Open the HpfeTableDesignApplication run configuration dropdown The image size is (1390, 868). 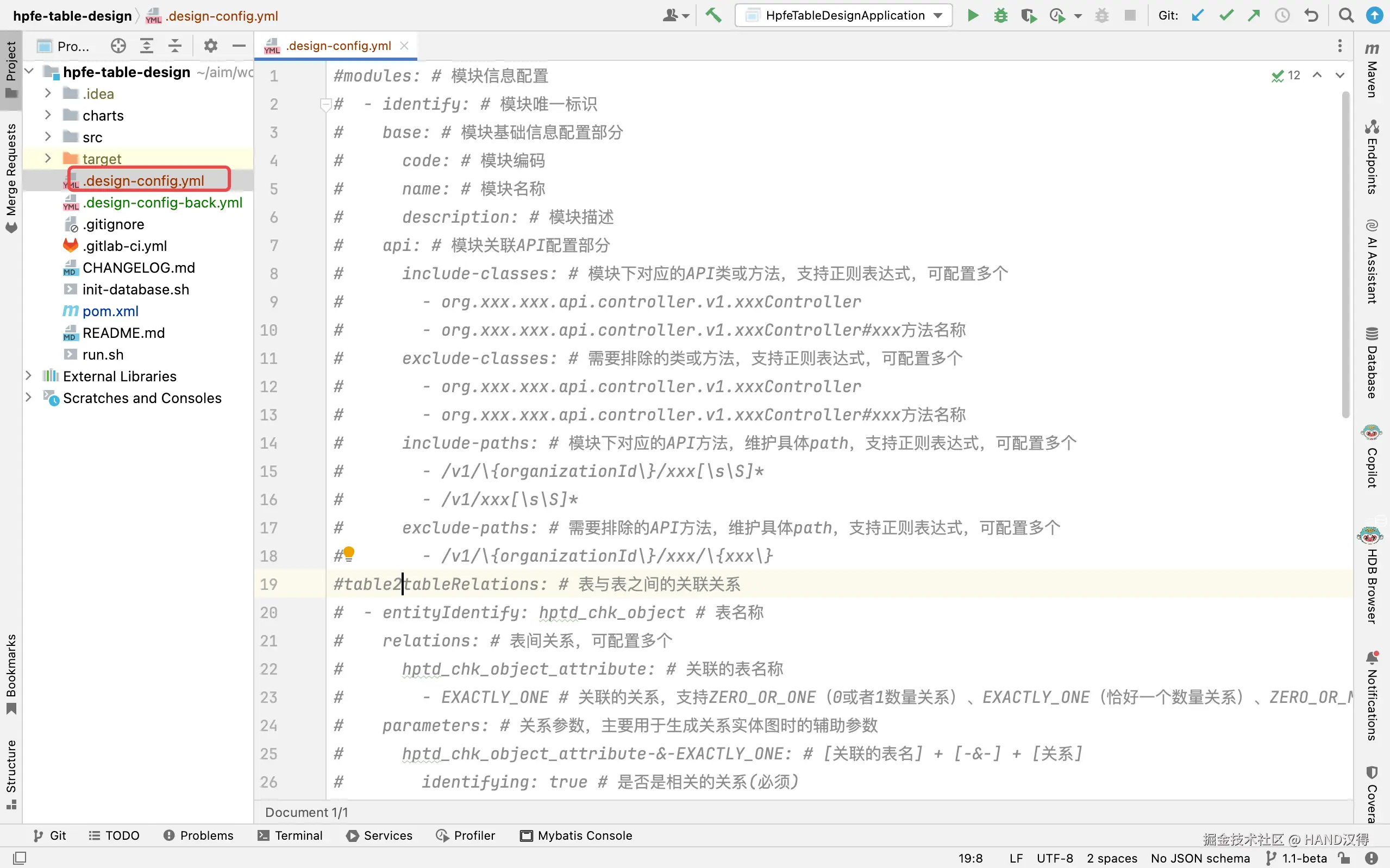pos(843,16)
